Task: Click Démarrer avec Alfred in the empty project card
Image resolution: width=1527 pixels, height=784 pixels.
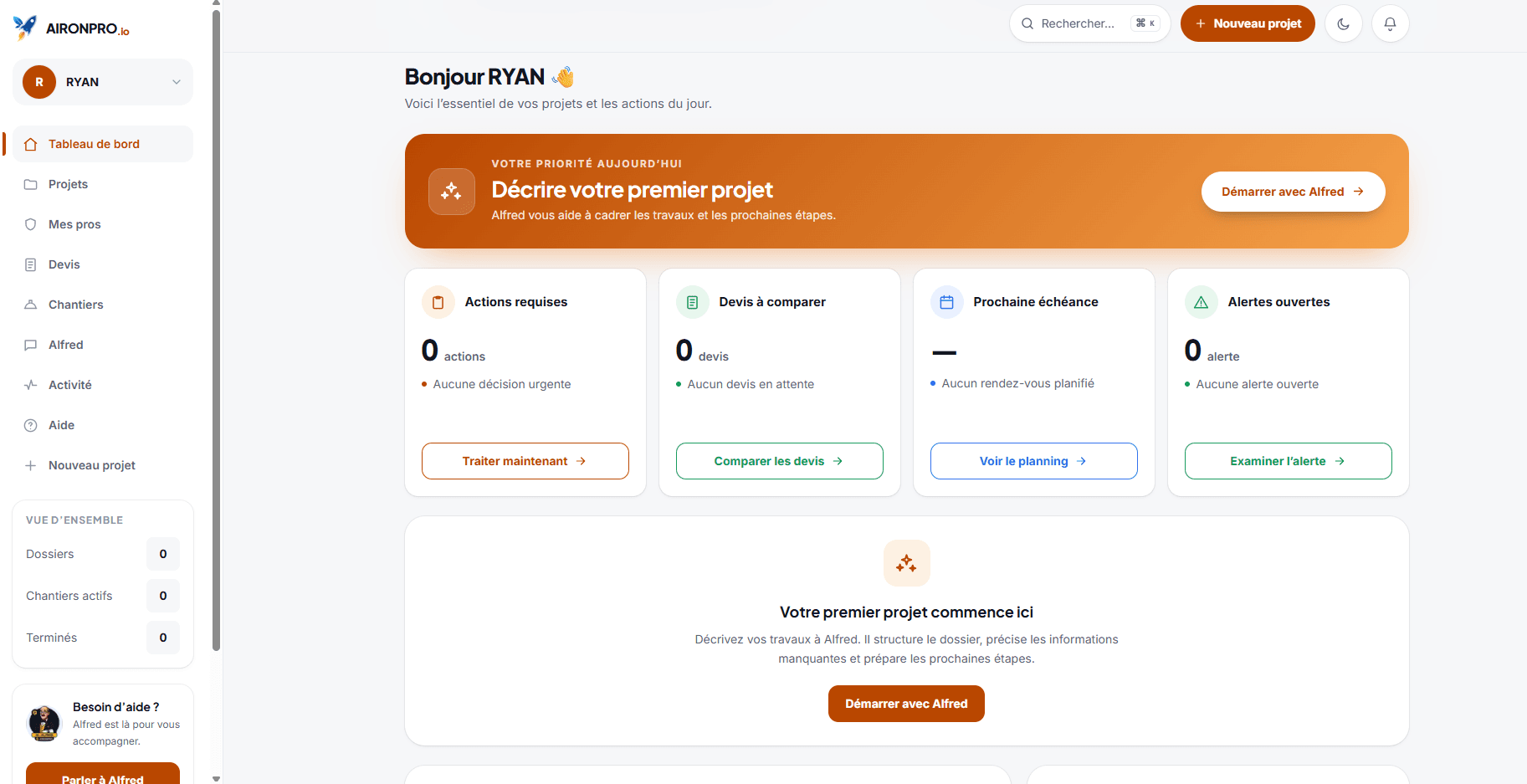Action: point(906,704)
